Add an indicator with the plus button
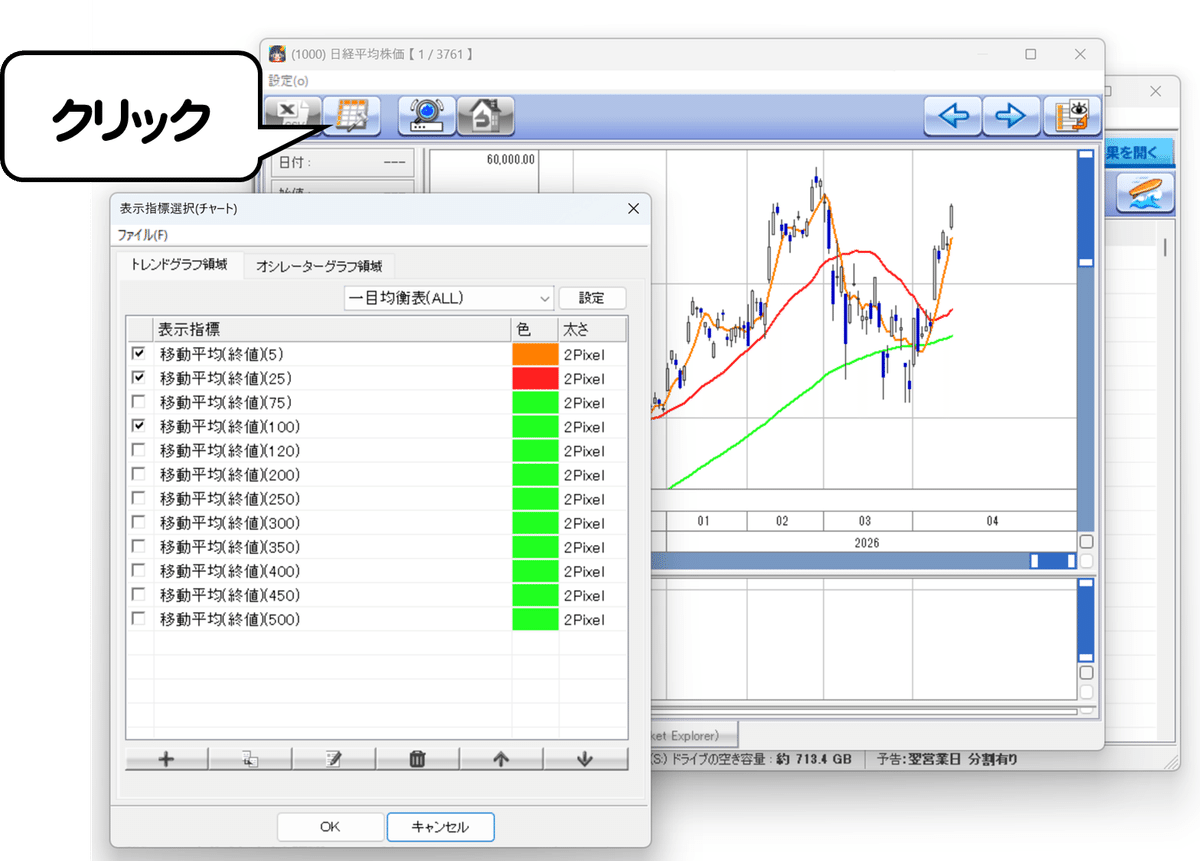The image size is (1200, 861). click(x=166, y=759)
